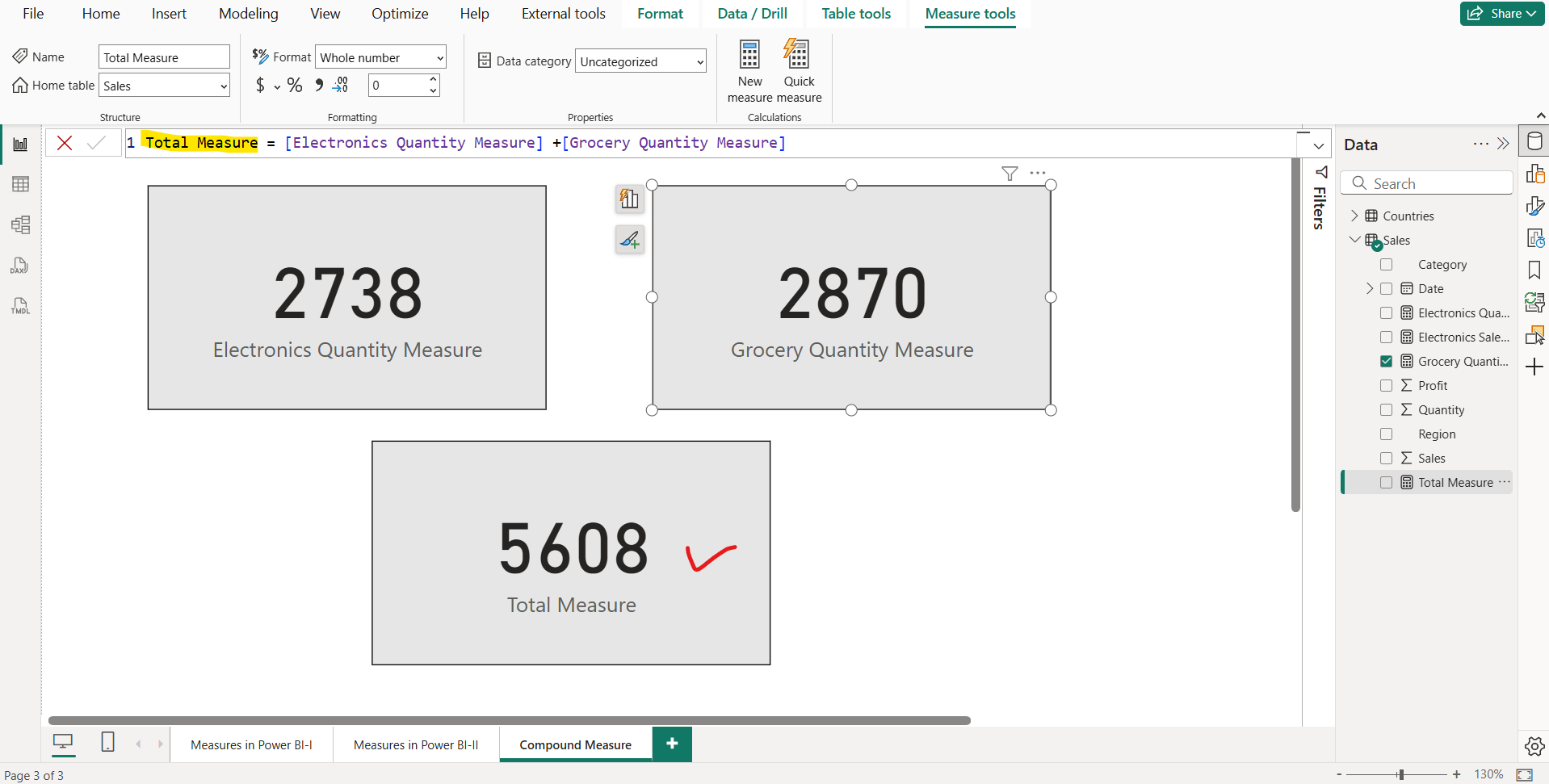Switch to the Measures in Power BI-I page
This screenshot has width=1549, height=784.
coord(251,744)
